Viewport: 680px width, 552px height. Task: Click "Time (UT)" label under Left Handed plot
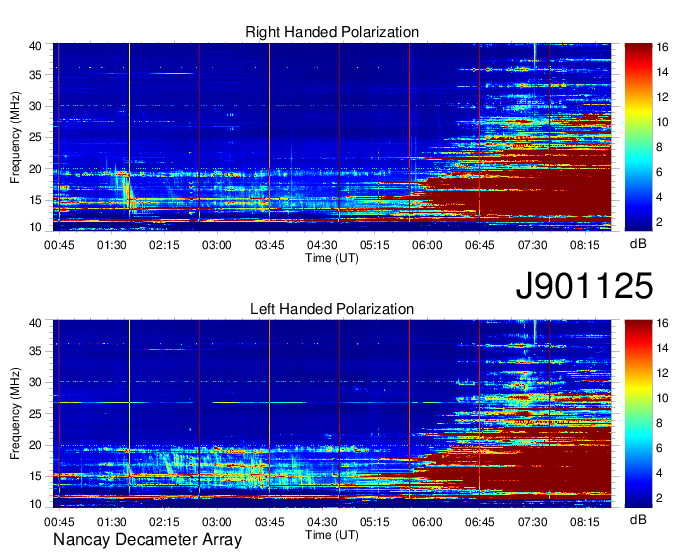pyautogui.click(x=332, y=535)
